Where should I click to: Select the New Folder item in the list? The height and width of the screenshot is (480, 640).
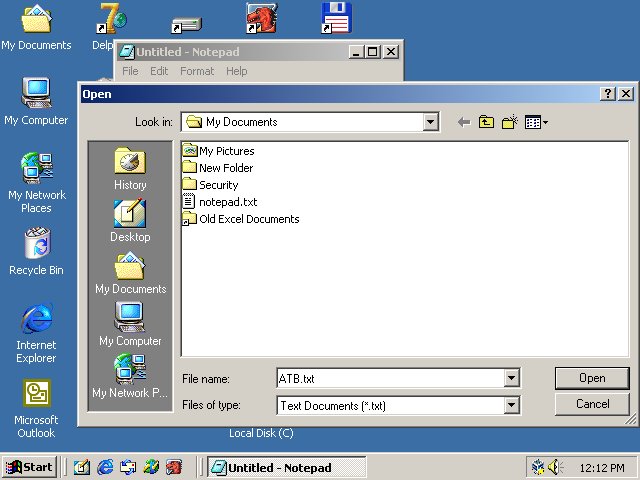point(218,168)
